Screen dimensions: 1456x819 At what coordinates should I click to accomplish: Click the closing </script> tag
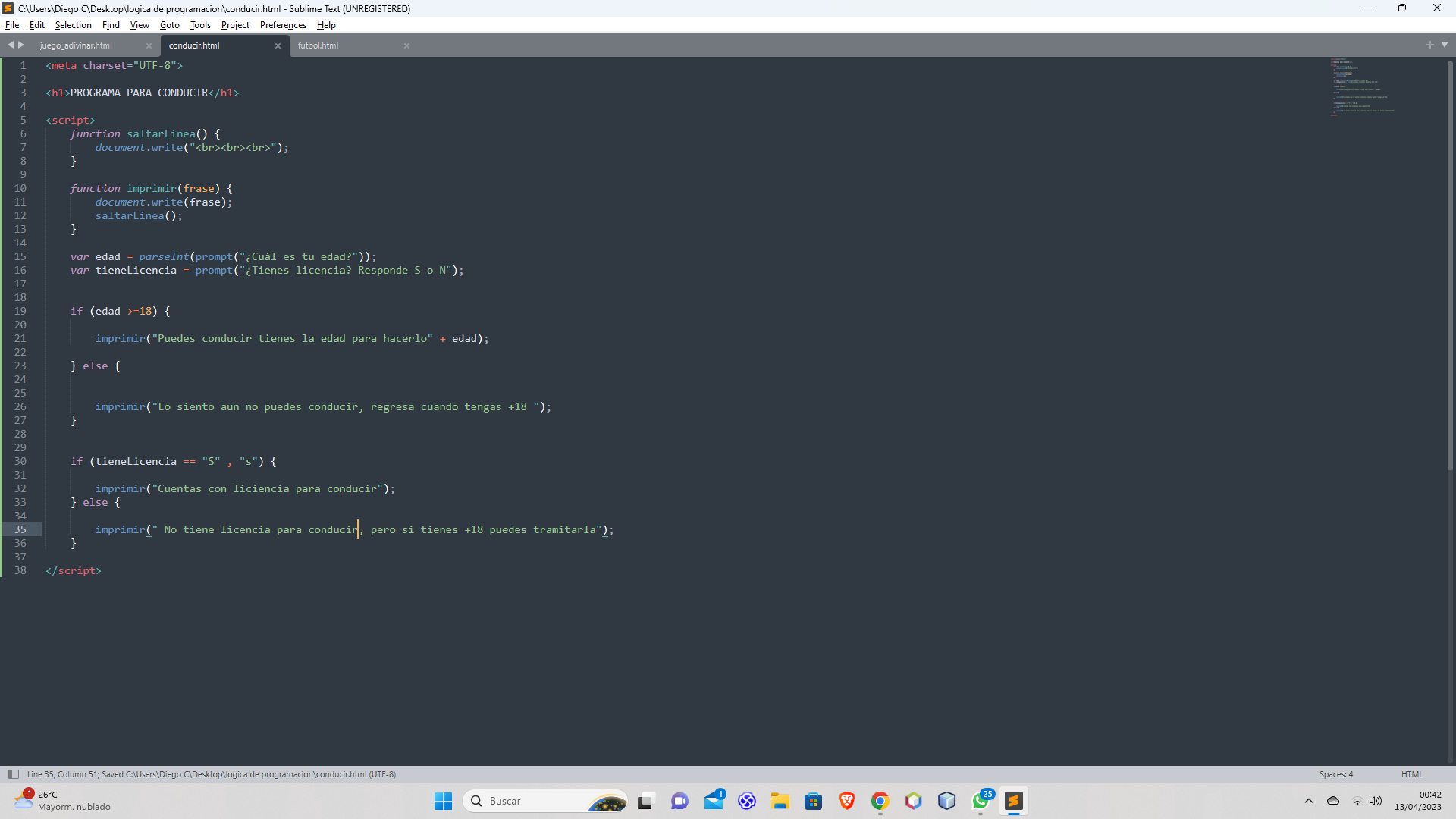pyautogui.click(x=74, y=570)
